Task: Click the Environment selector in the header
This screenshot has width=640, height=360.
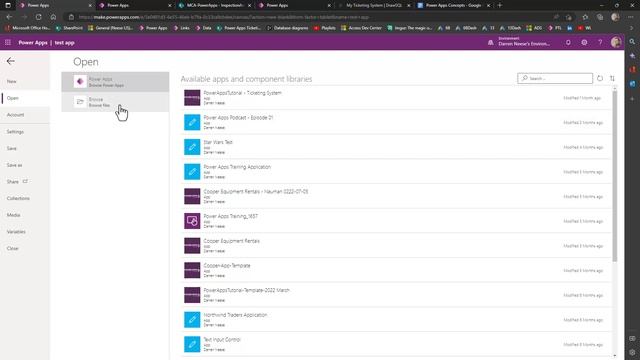Action: pyautogui.click(x=524, y=42)
